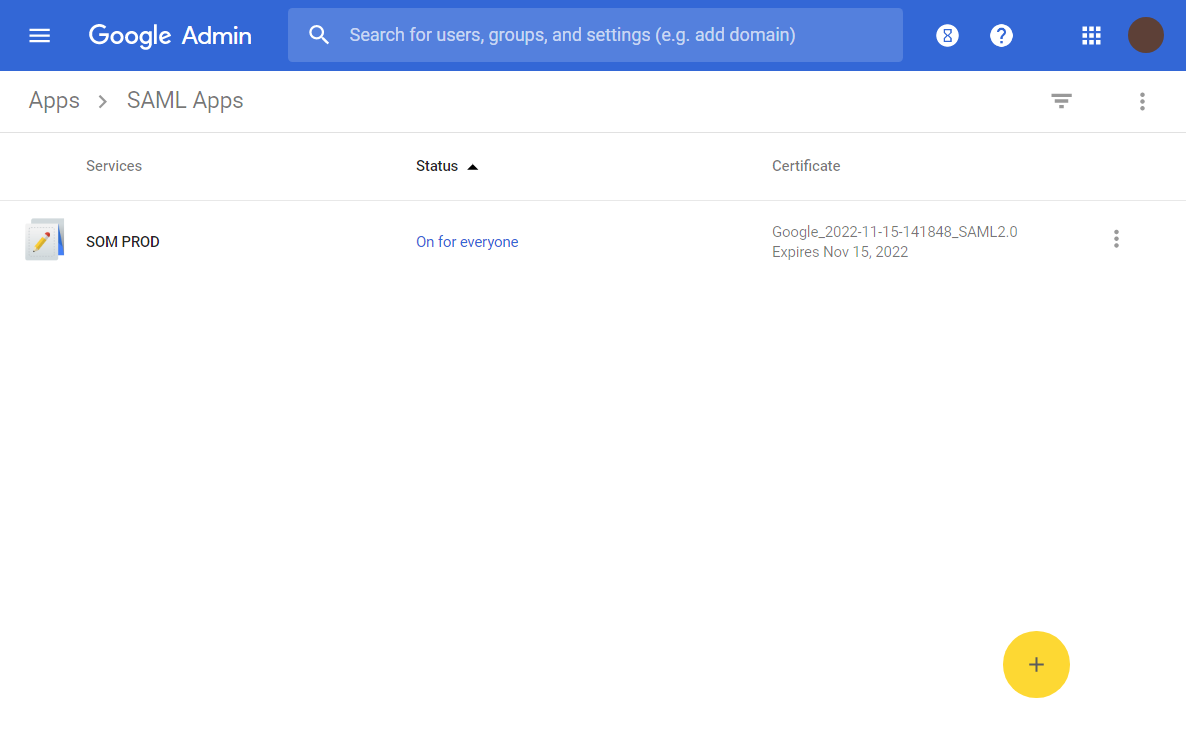Open SOM PROD row options menu
Screen dimensions: 1187x736
1116,239
